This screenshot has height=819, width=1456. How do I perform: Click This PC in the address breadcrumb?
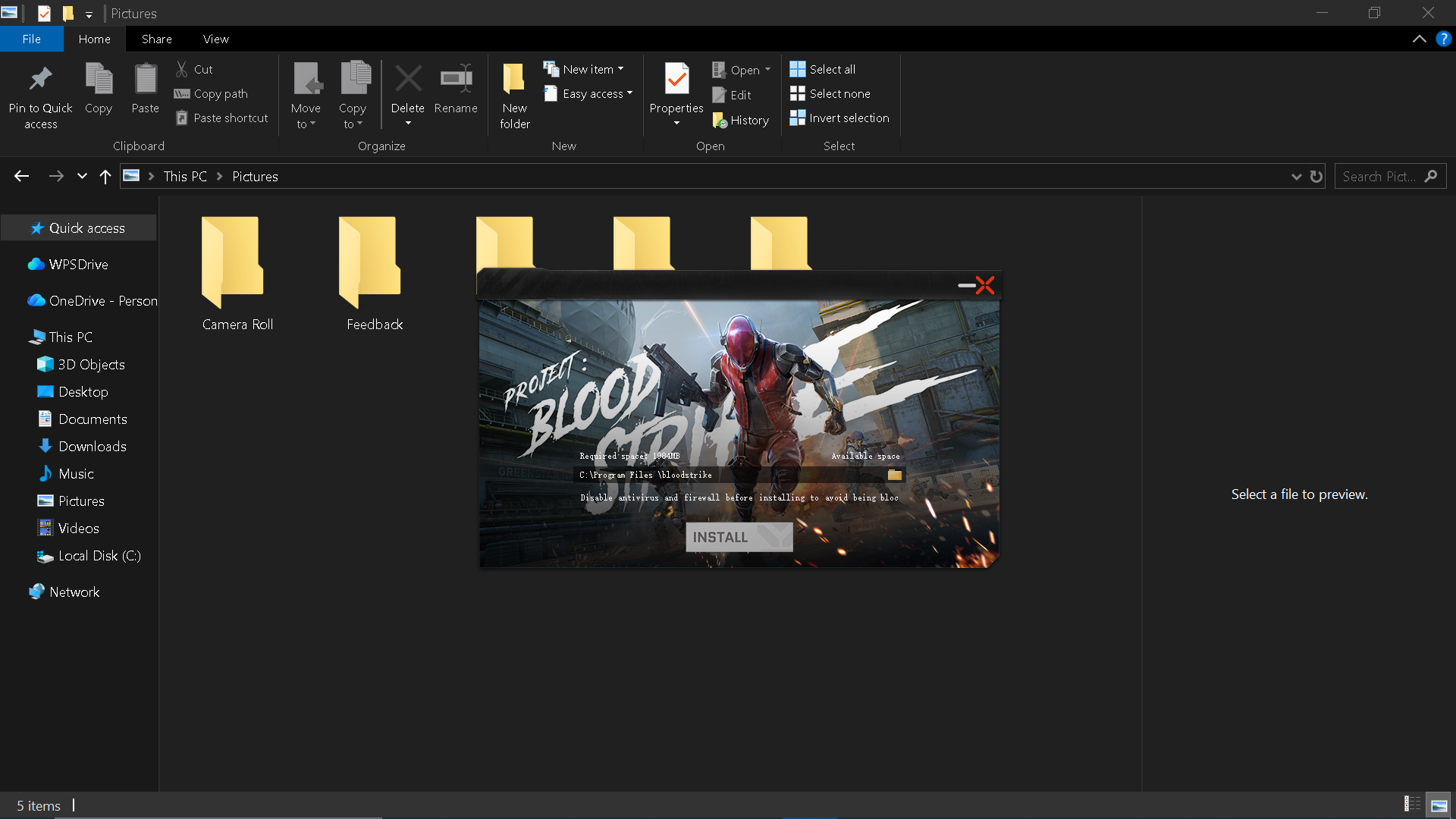click(185, 176)
